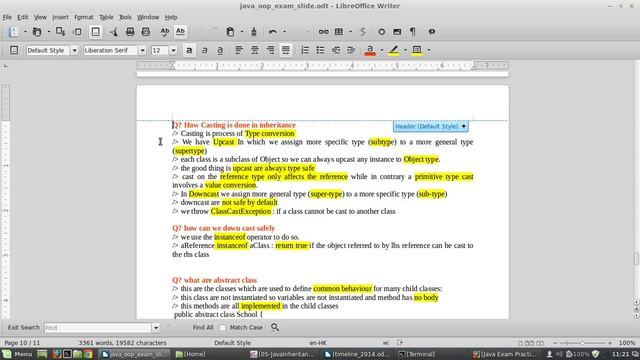Open Undo history dropdown arrow
Screen dimensions: 640x360
click(284, 32)
